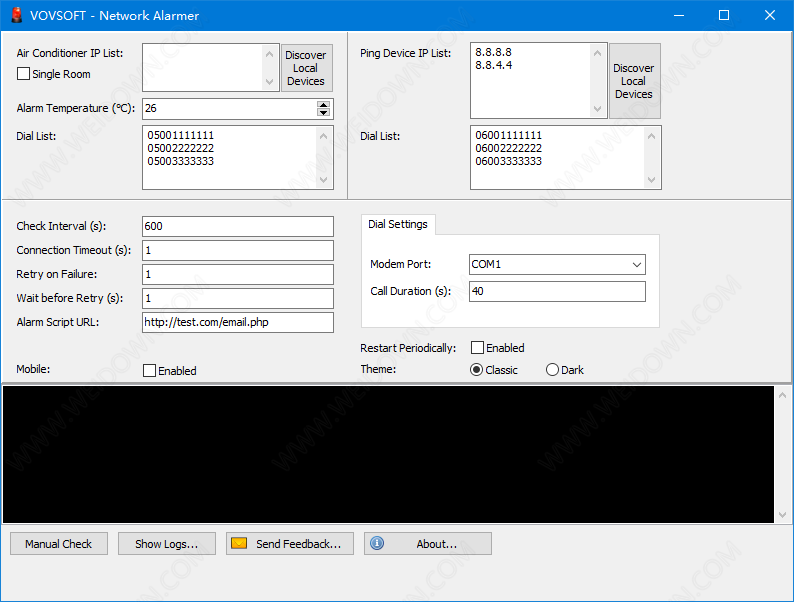
Task: Click scroll up arrow of black log console
Action: [x=782, y=395]
